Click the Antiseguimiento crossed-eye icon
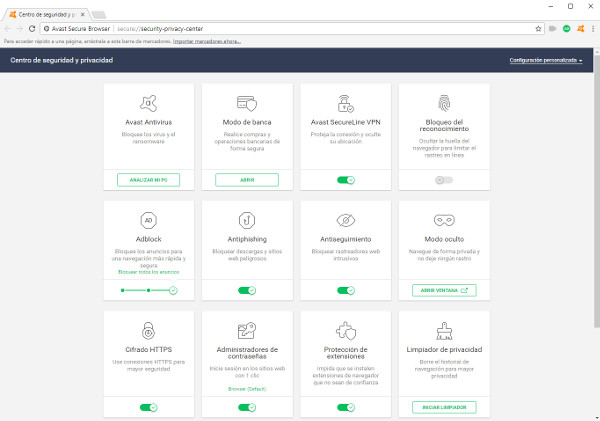The height and width of the screenshot is (421, 600). [345, 219]
